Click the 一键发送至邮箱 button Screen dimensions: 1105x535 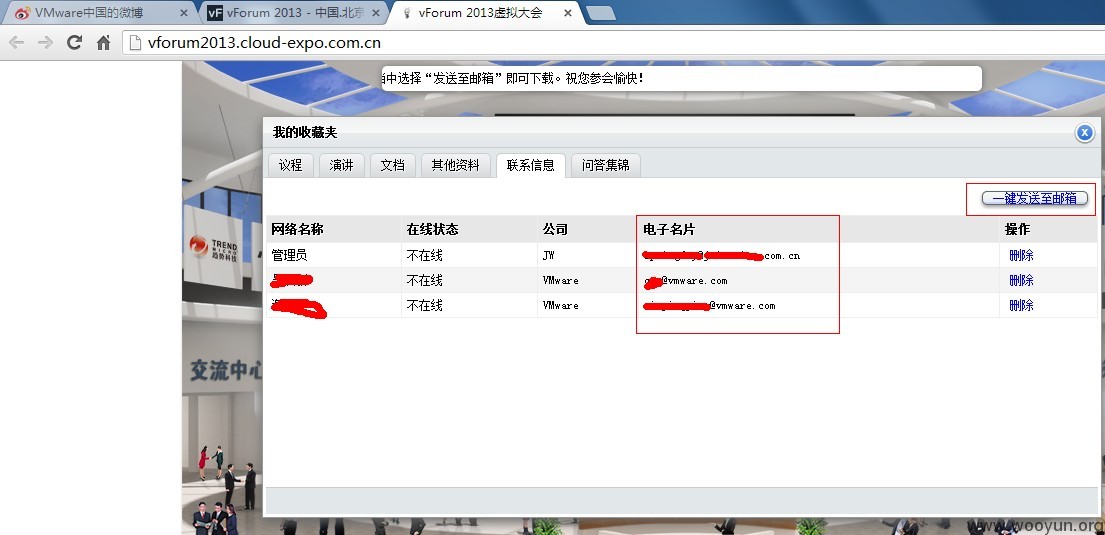(x=1035, y=199)
